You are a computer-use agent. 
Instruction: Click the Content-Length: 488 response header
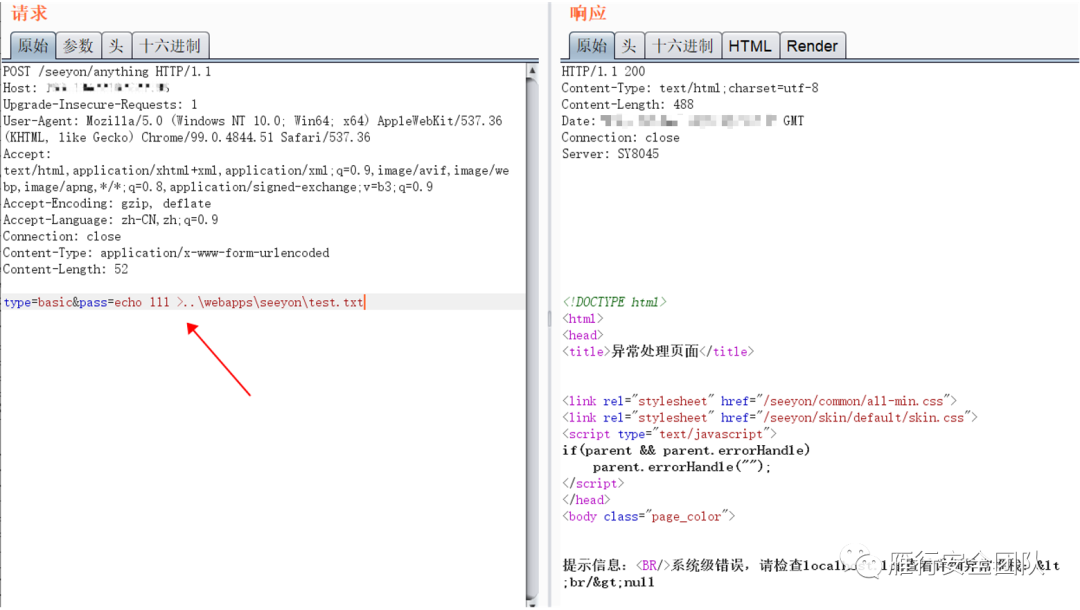(627, 105)
